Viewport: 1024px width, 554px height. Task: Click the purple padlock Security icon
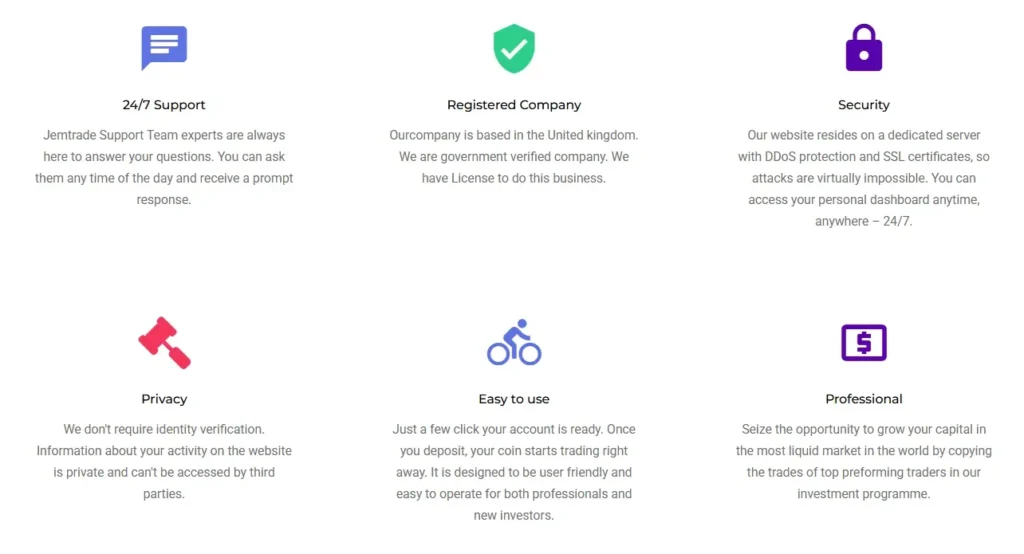(864, 48)
